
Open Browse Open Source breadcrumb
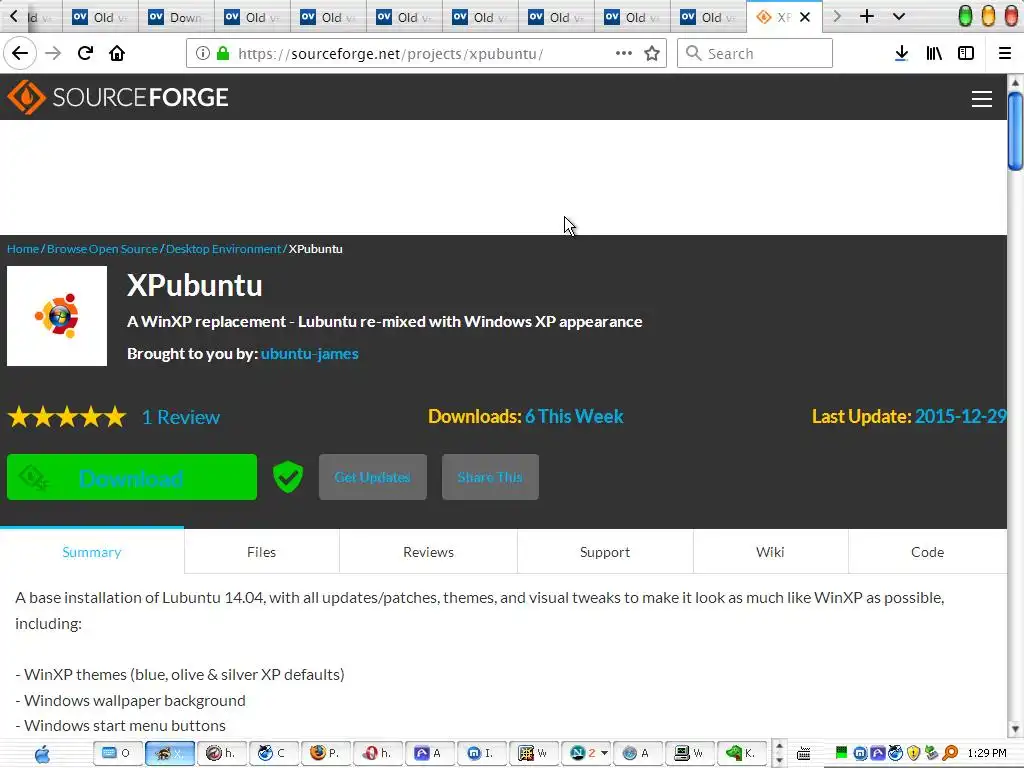point(103,249)
